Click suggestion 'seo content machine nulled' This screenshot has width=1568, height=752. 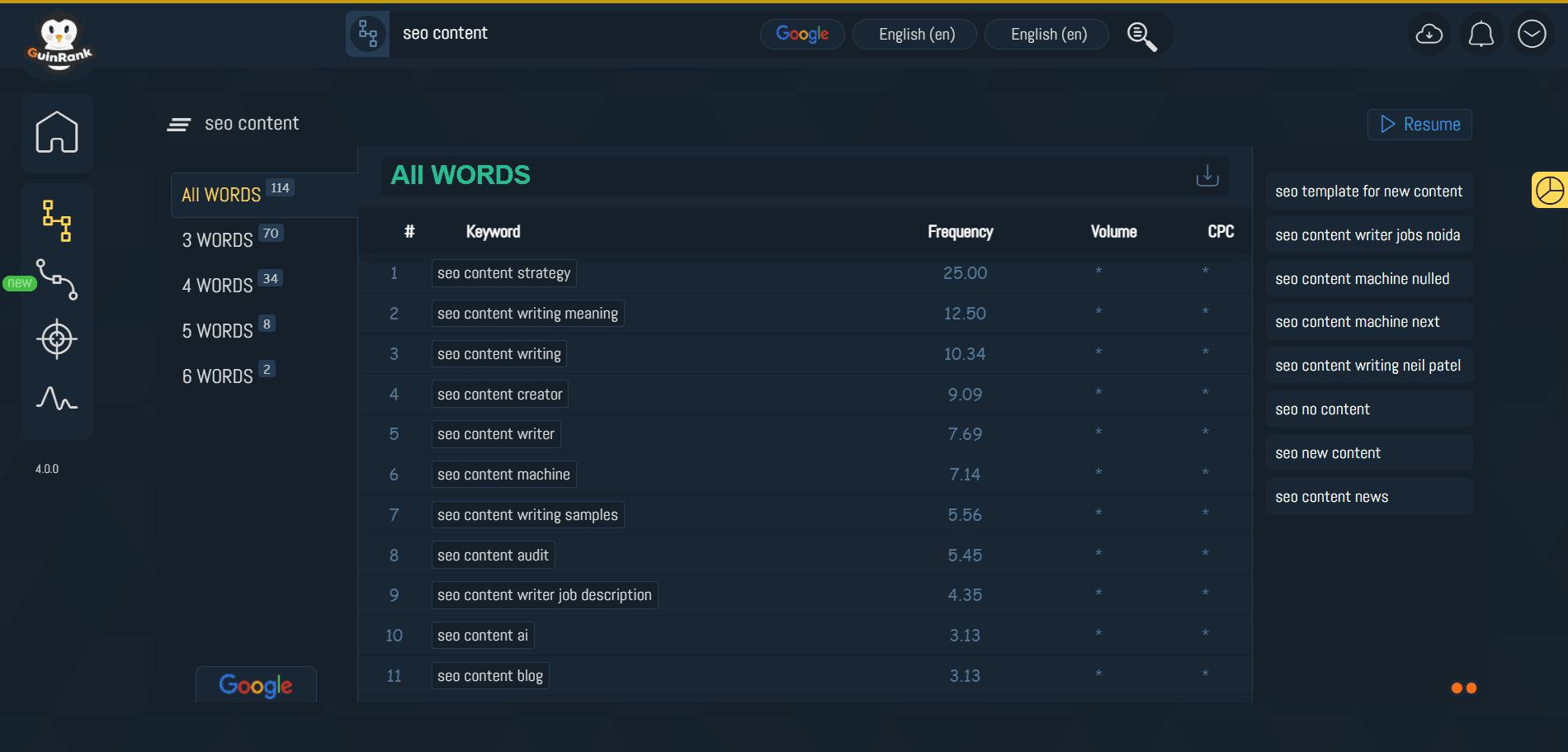click(1369, 279)
